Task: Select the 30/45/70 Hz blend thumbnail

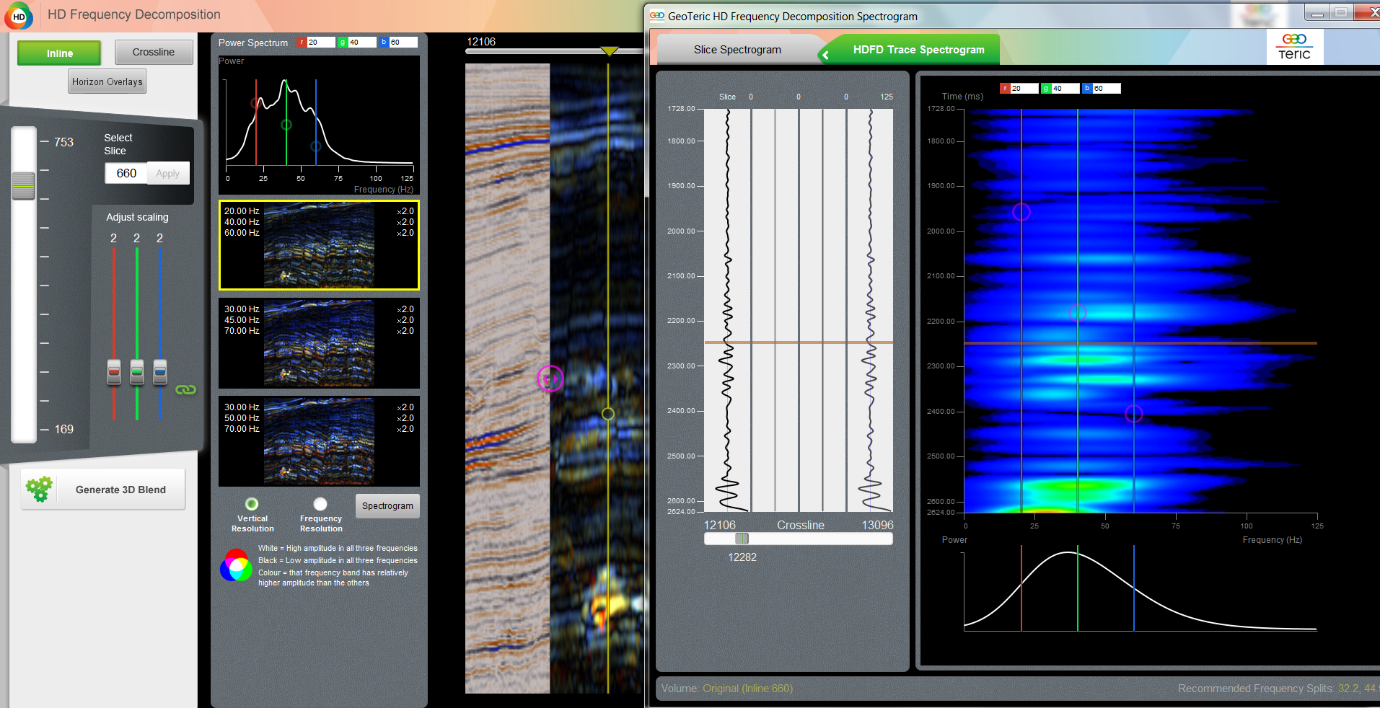Action: tap(319, 343)
